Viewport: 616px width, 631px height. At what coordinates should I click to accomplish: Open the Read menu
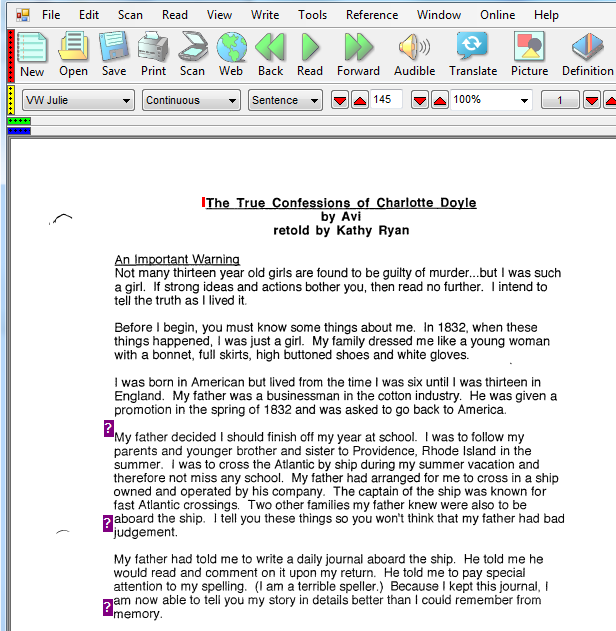175,15
